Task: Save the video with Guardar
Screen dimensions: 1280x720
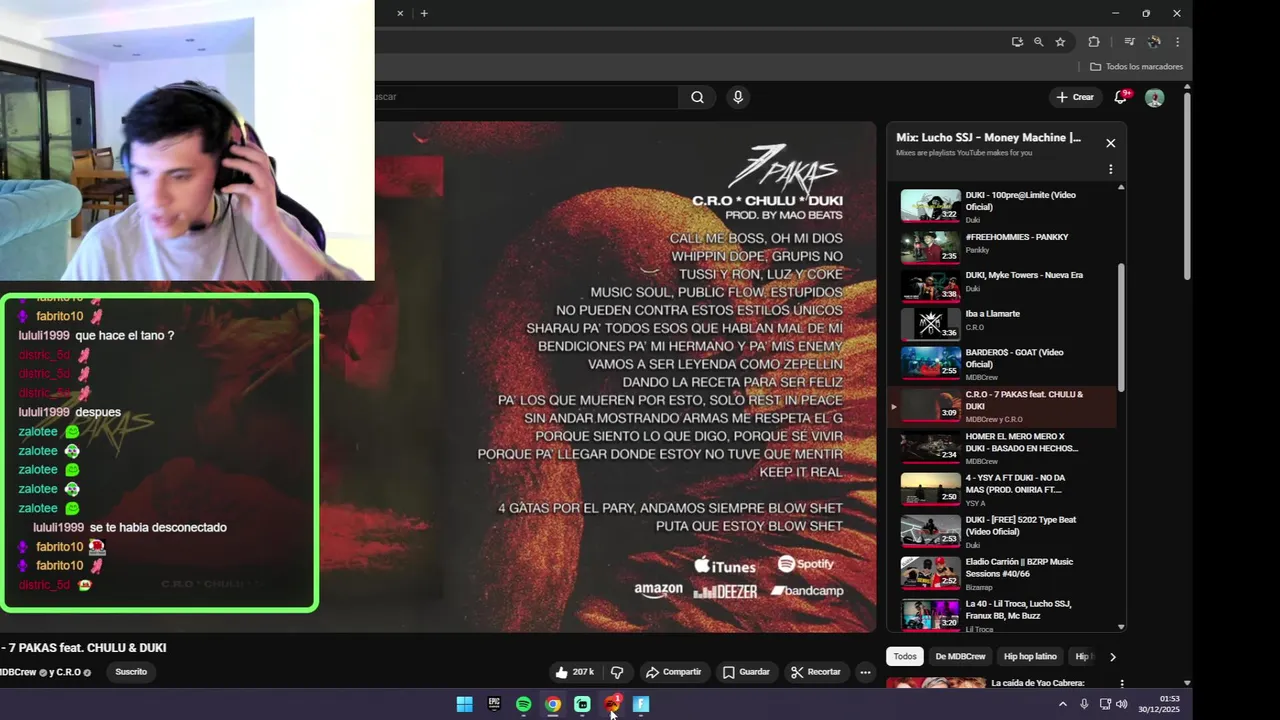Action: click(746, 672)
